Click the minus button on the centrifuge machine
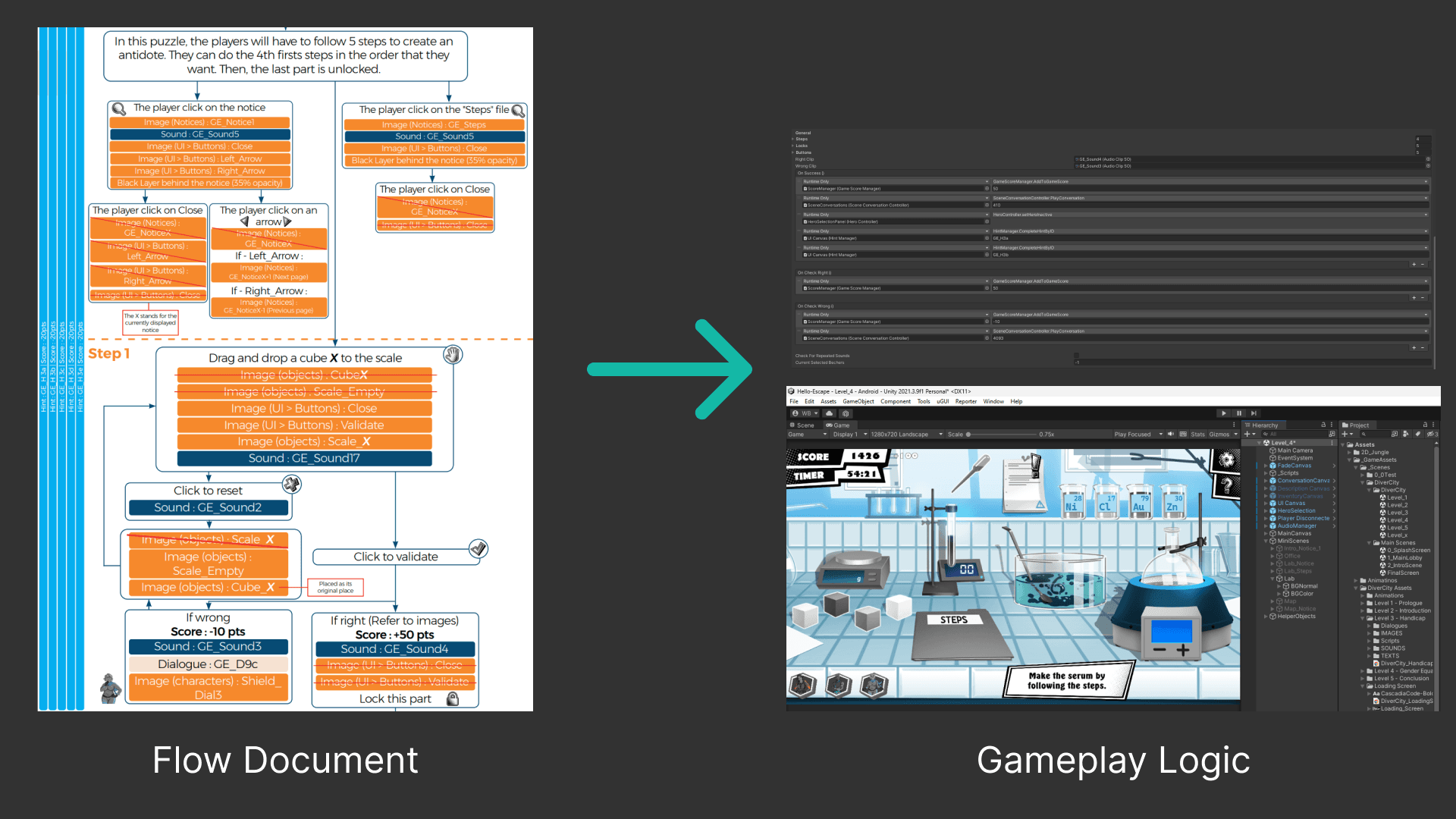Viewport: 1456px width, 819px height. tap(1159, 650)
